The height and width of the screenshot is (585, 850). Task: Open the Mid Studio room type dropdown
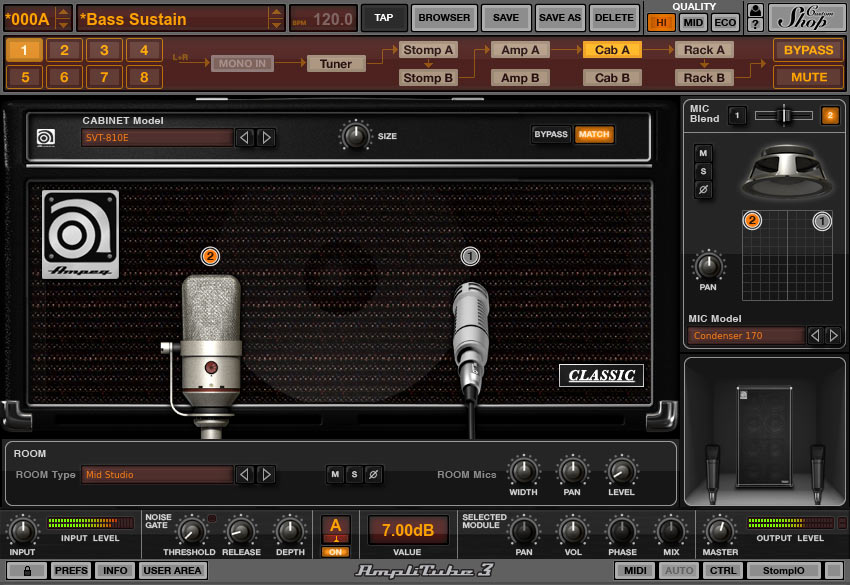(x=157, y=474)
